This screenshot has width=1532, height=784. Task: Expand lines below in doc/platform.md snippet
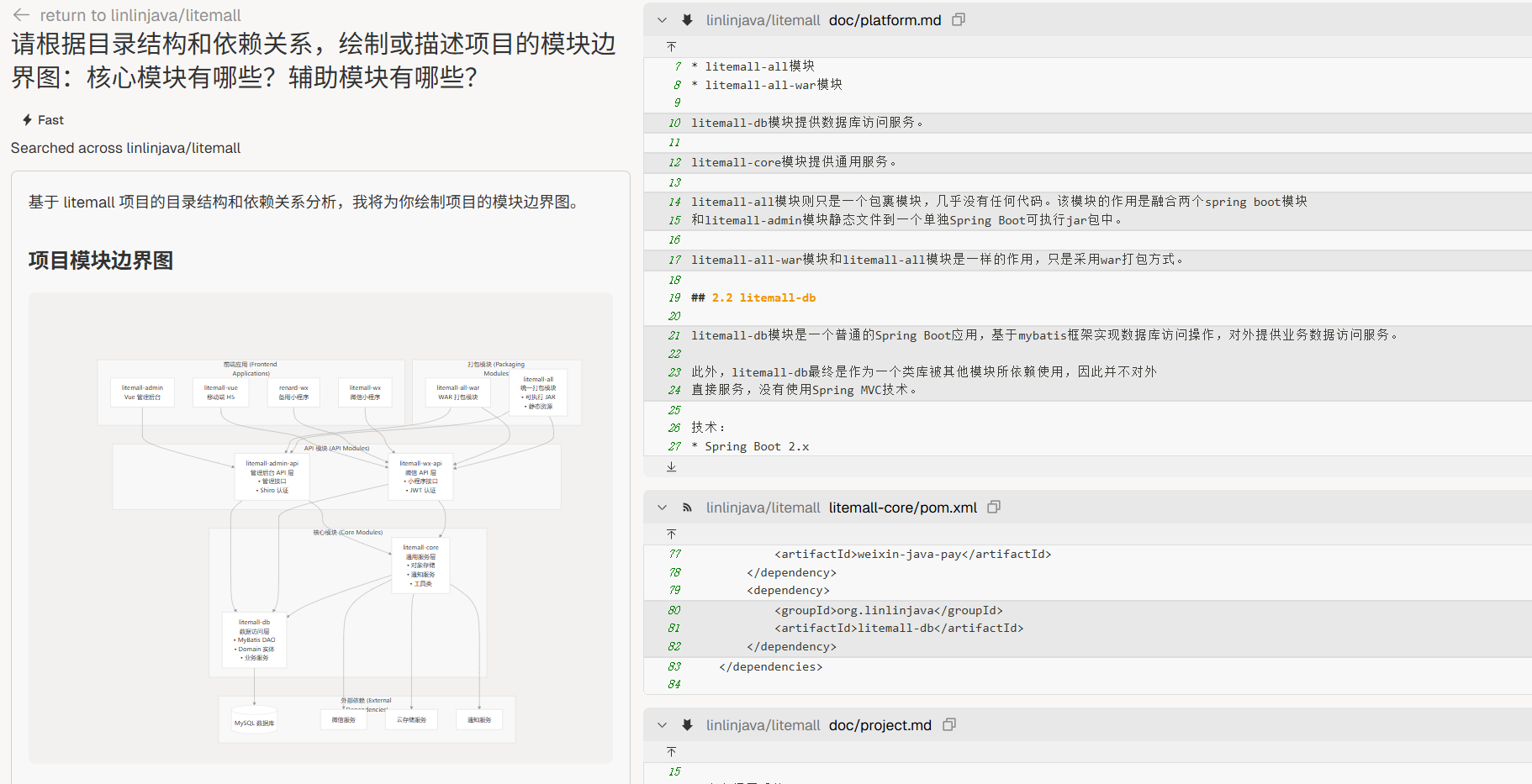pos(671,466)
